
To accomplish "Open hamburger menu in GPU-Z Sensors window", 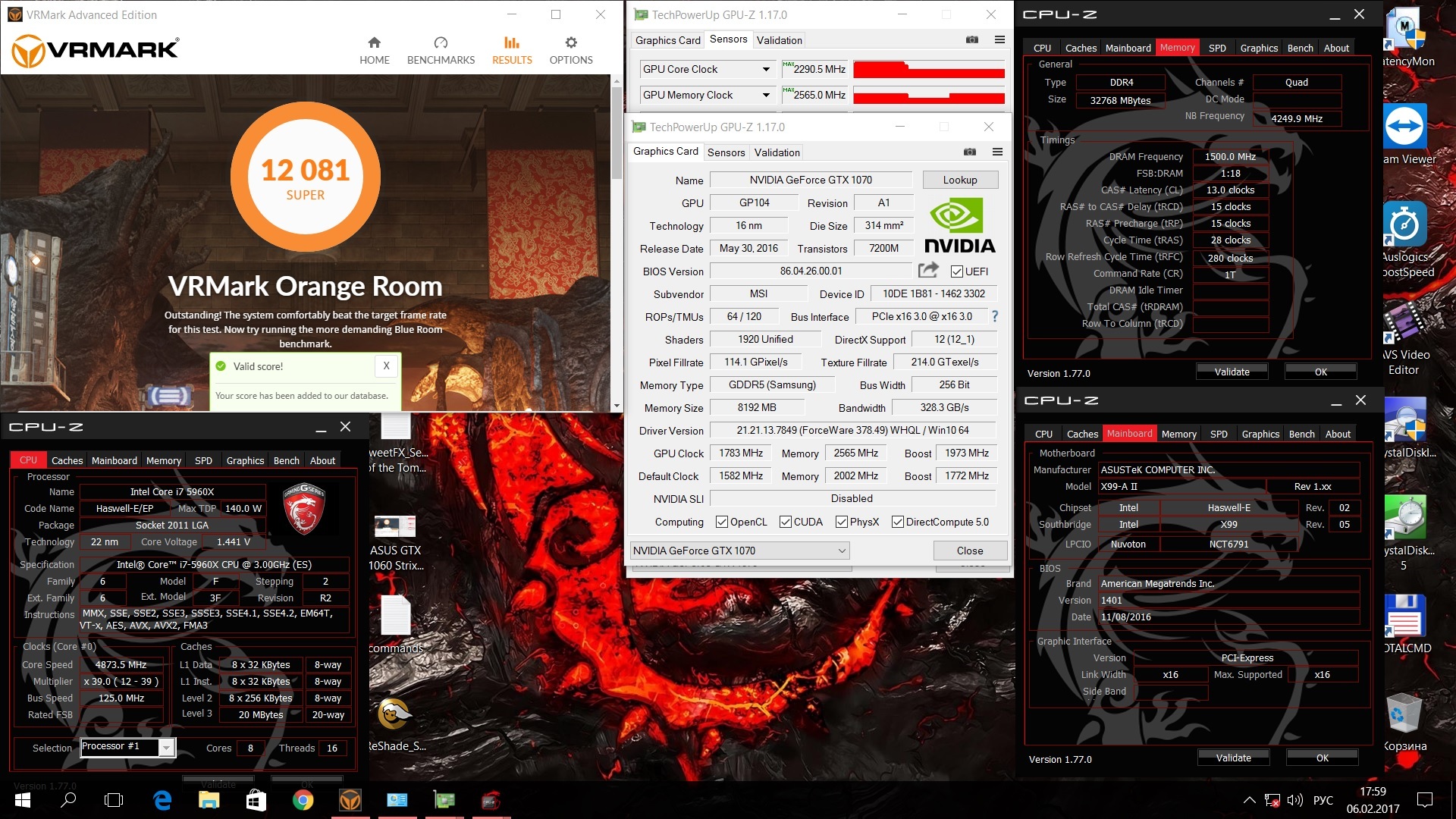I will click(999, 40).
